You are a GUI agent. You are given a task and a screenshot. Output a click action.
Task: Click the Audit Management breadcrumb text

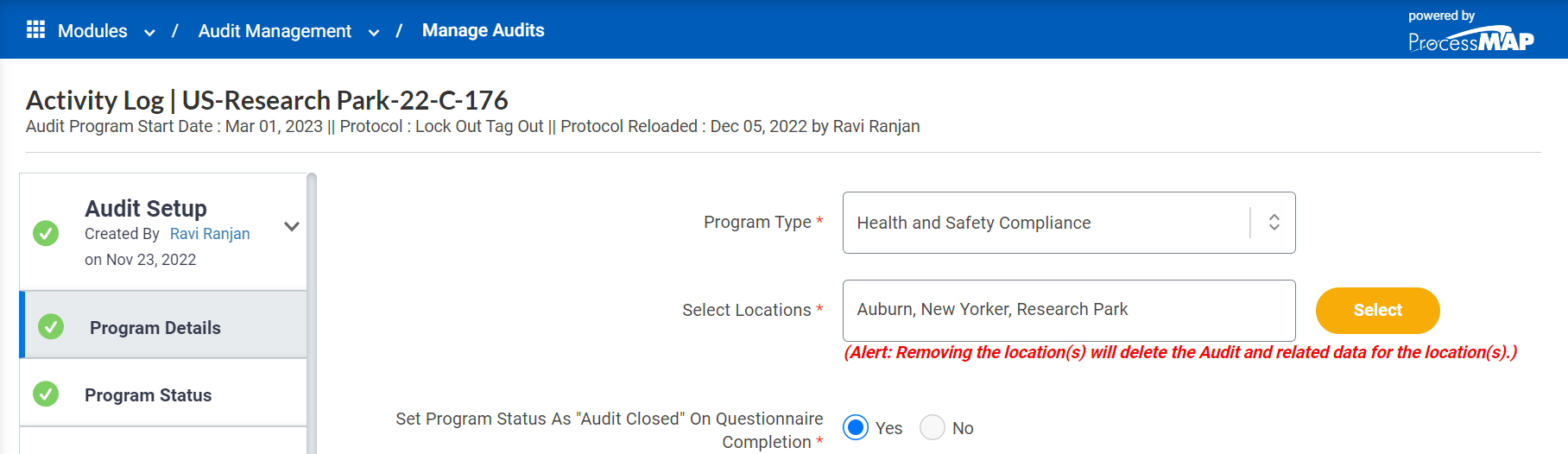[x=275, y=31]
